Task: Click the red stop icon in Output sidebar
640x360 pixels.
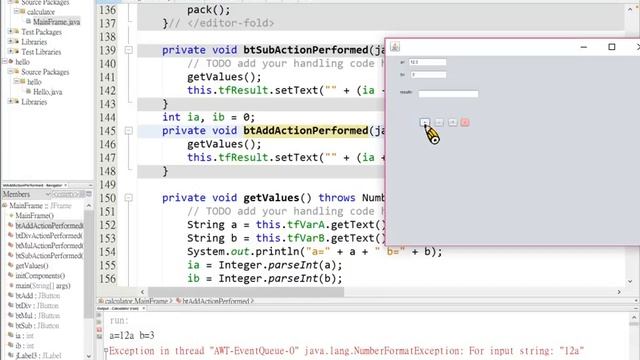Action: (99, 329)
